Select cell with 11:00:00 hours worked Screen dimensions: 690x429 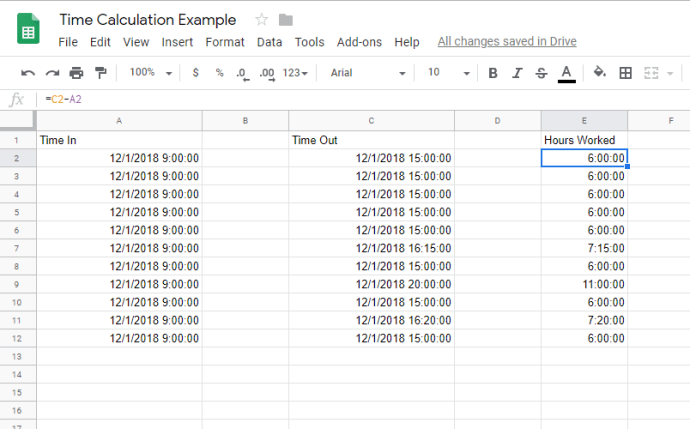point(584,284)
